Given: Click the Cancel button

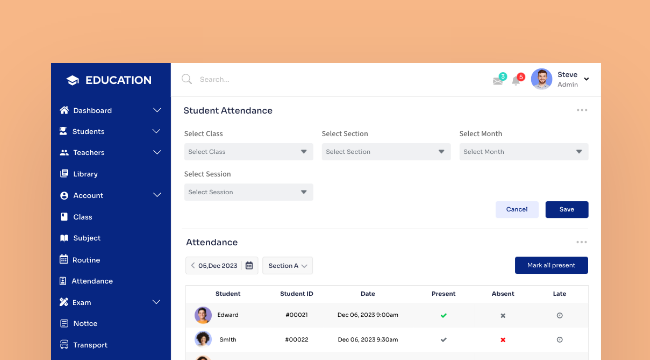Looking at the screenshot, I should pyautogui.click(x=517, y=209).
